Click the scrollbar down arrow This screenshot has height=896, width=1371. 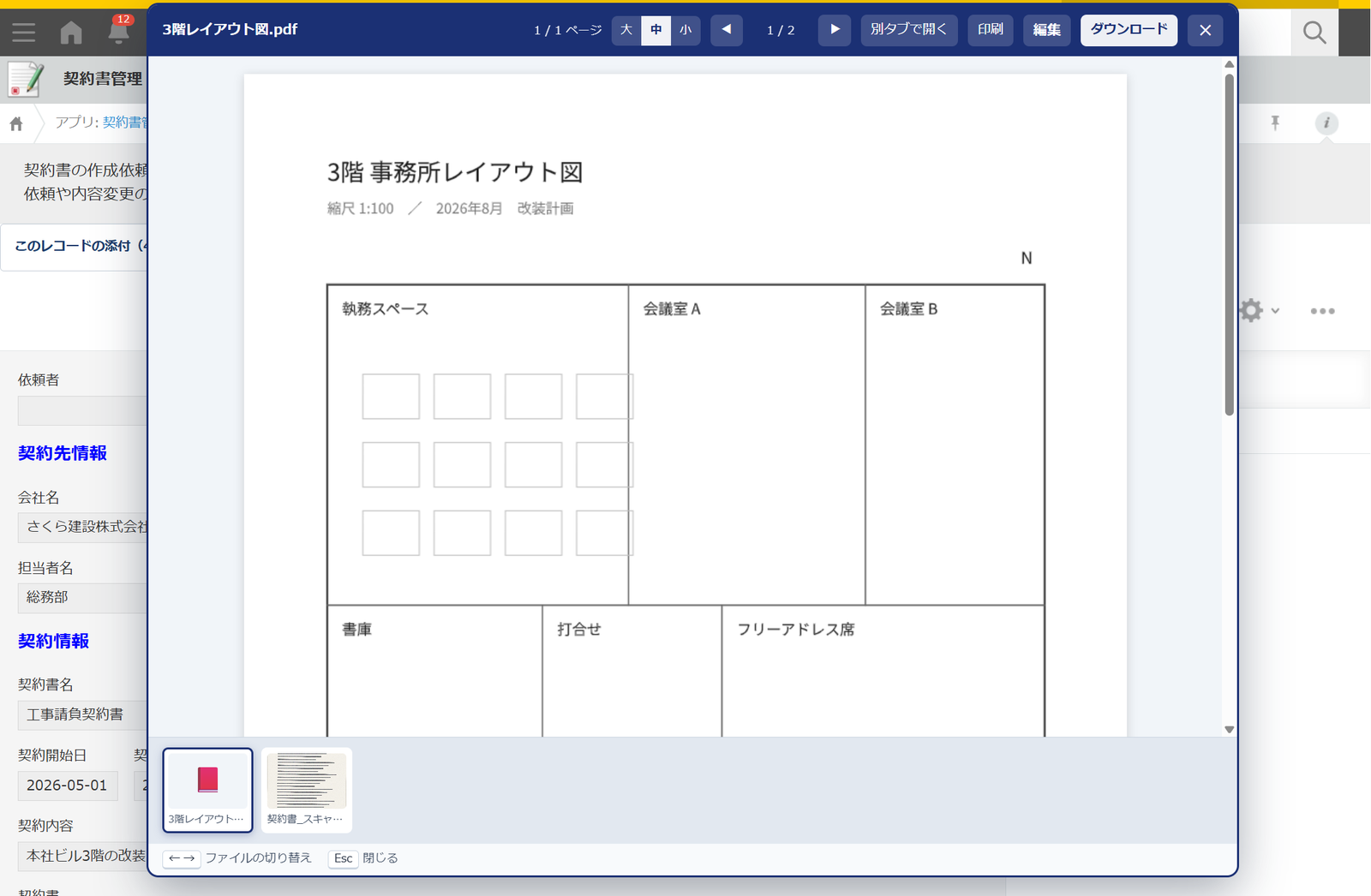pyautogui.click(x=1229, y=730)
